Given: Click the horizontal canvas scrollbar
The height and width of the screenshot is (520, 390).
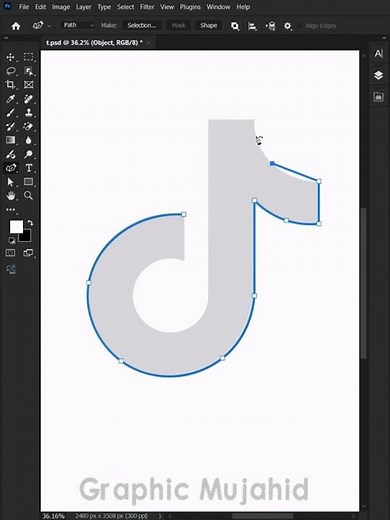Looking at the screenshot, I should point(263,516).
